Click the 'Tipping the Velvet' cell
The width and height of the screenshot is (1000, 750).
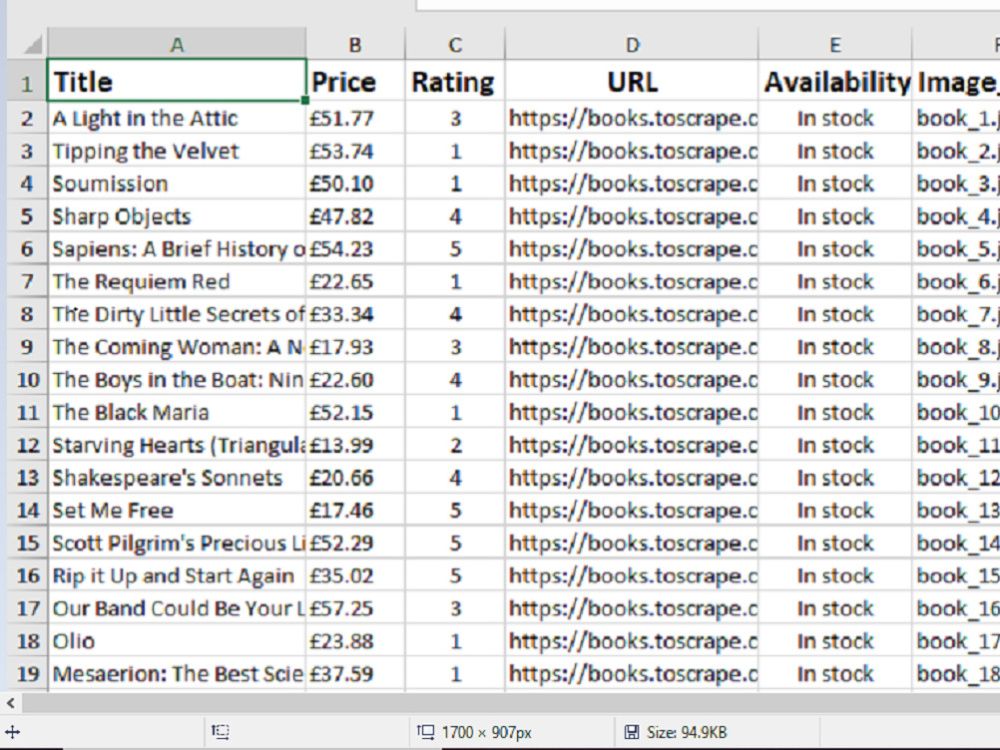[177, 151]
